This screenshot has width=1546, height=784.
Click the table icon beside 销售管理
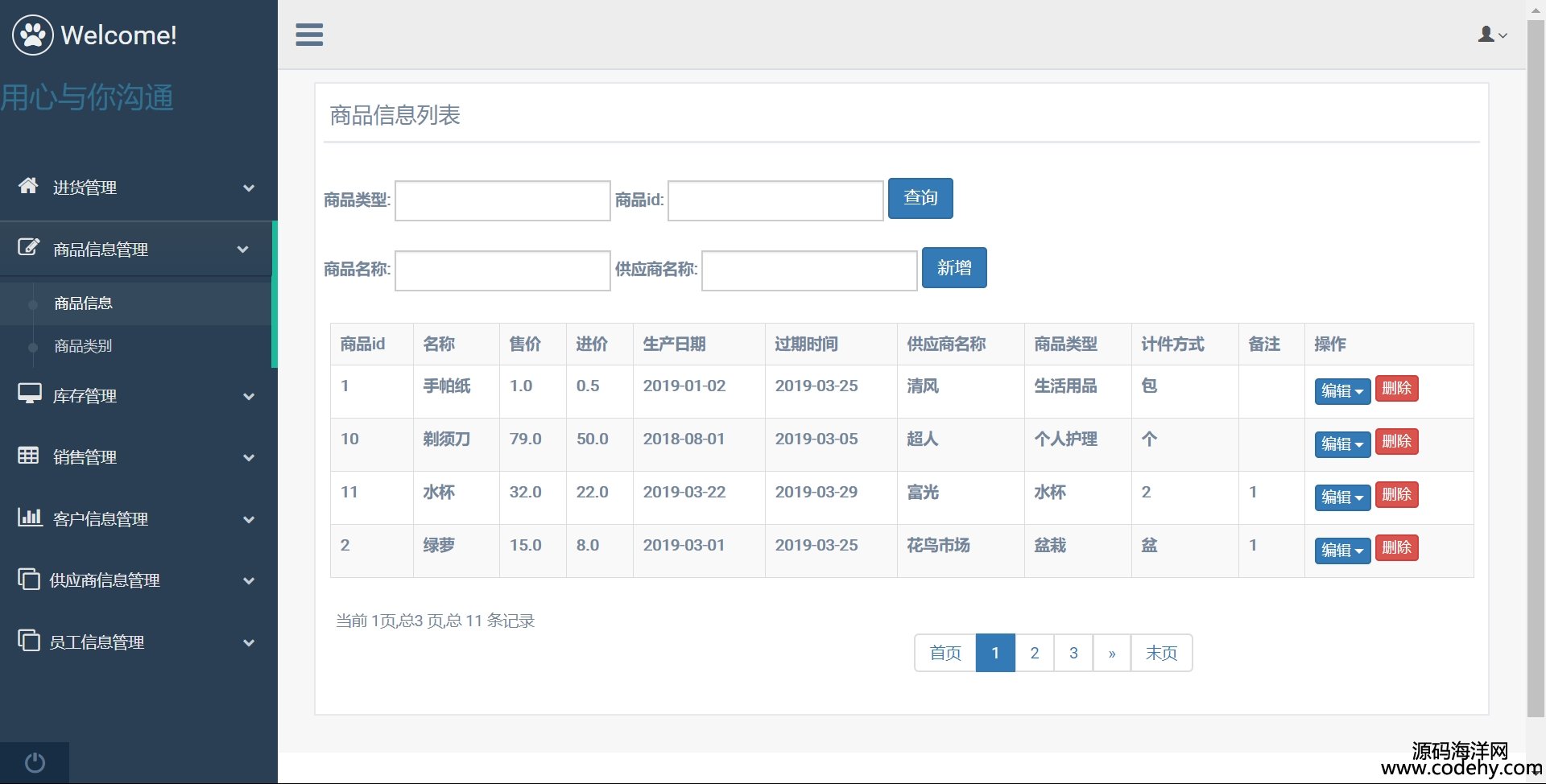point(28,456)
